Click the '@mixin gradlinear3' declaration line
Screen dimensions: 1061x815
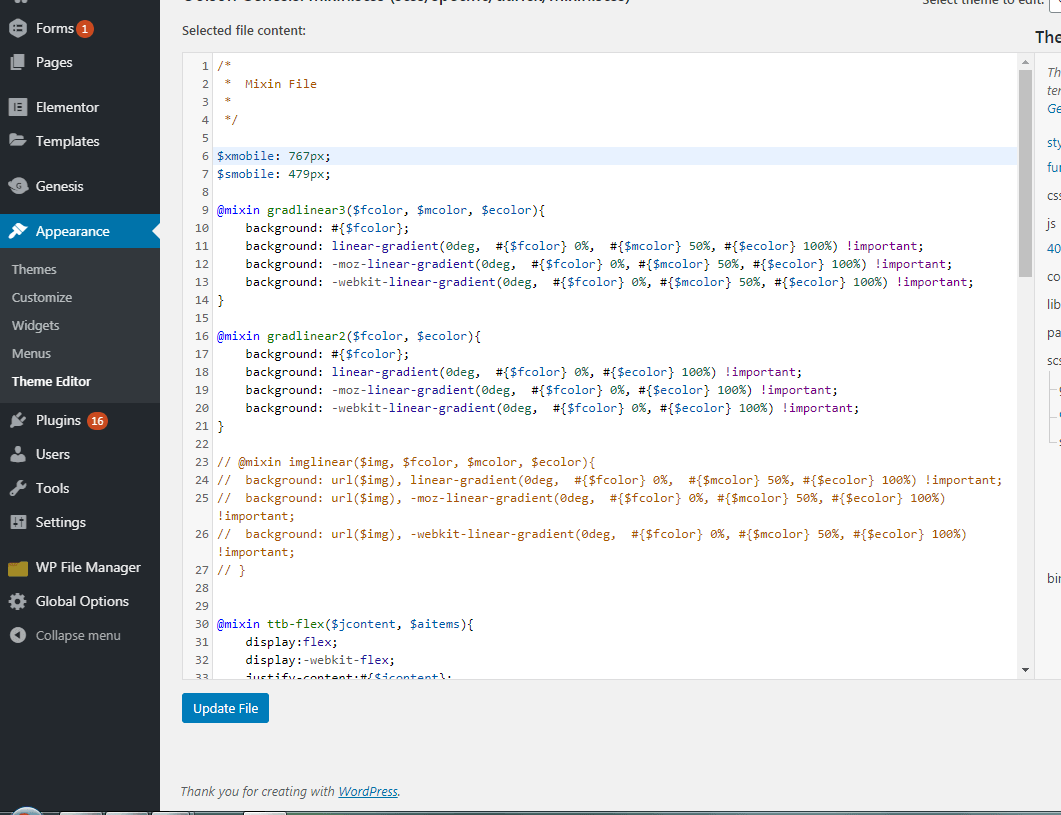point(381,210)
